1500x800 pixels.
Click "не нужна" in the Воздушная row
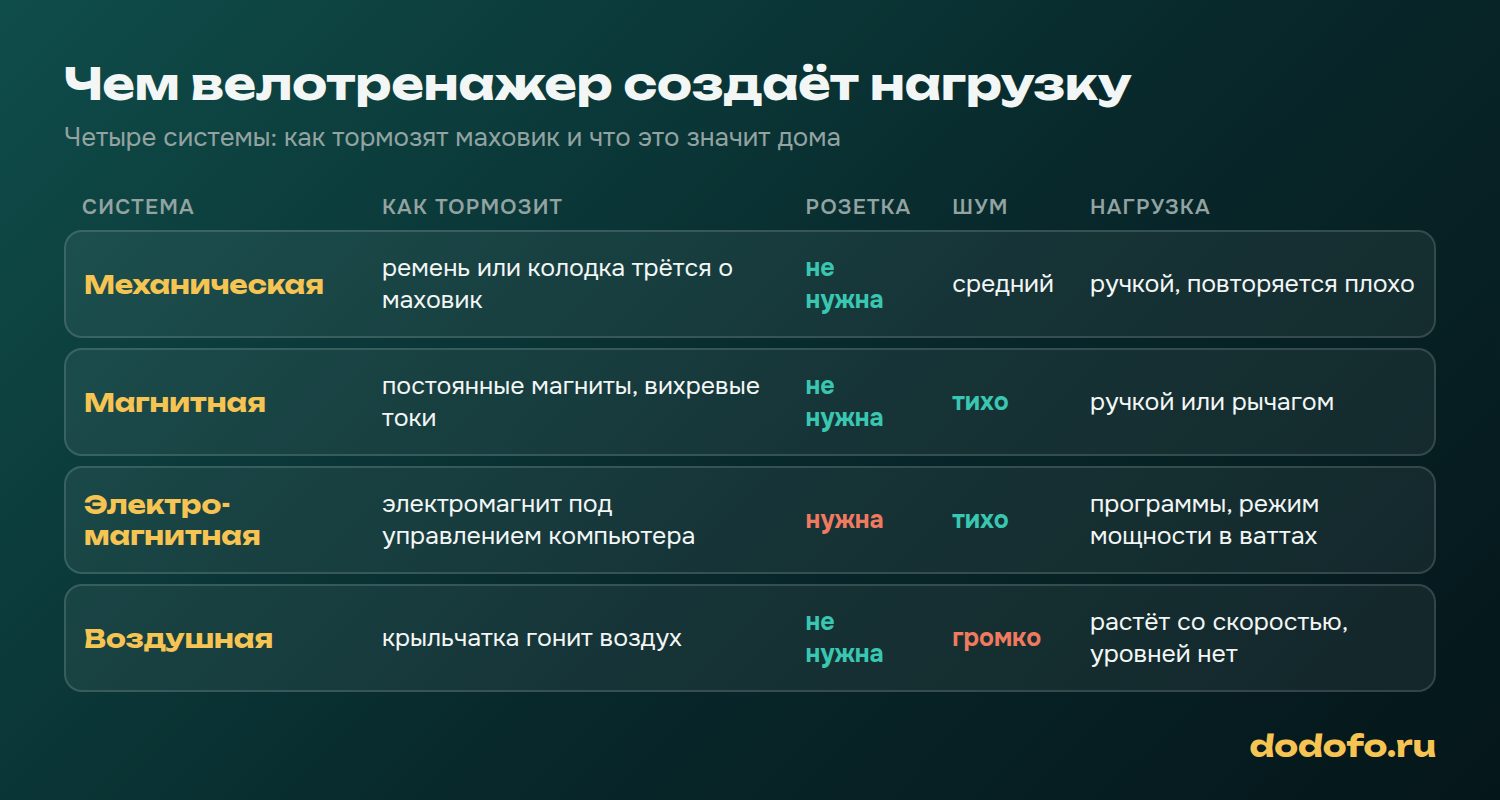[x=845, y=638]
